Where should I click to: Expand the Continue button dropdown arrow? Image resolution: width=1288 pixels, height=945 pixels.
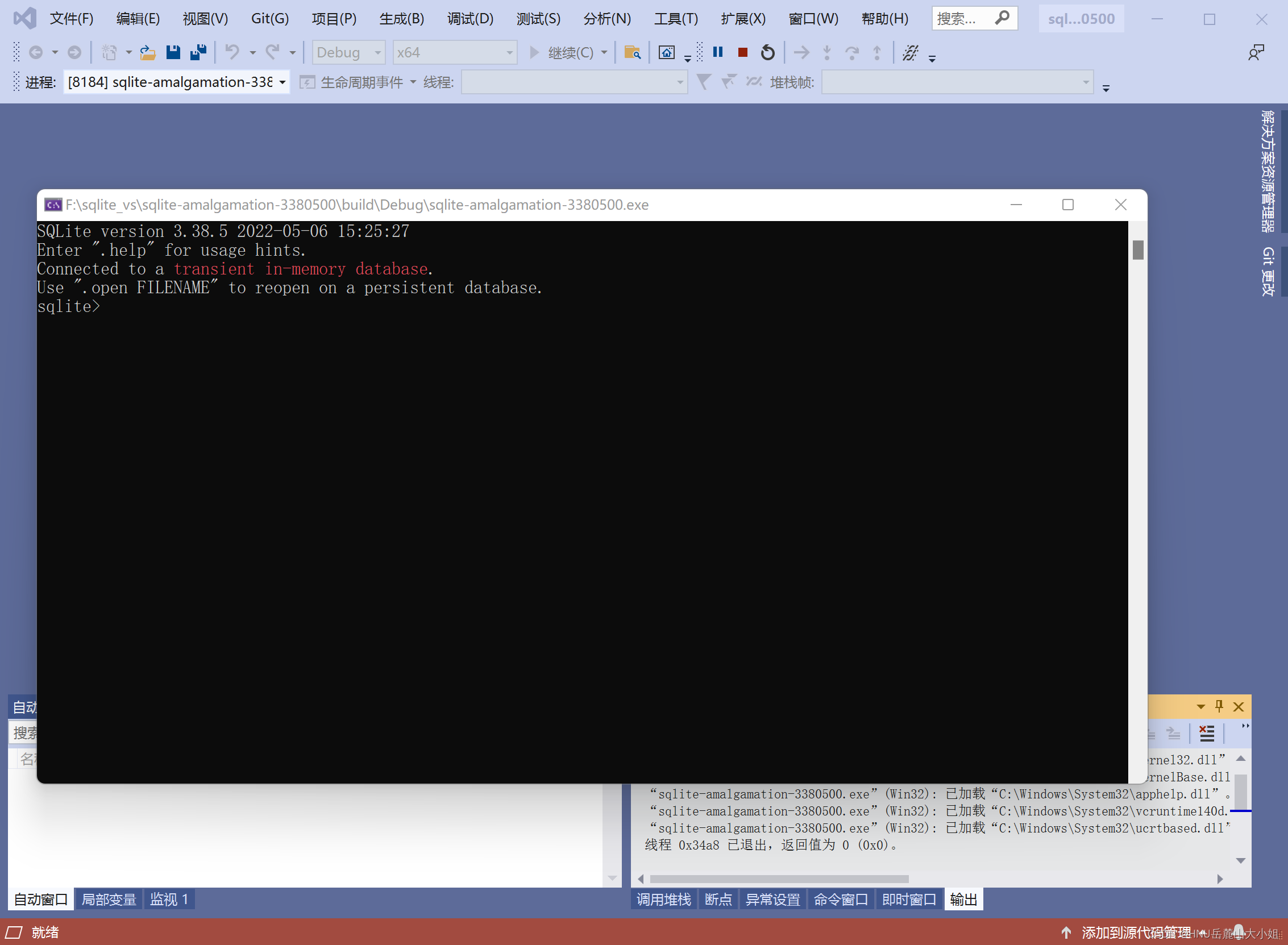tap(604, 53)
